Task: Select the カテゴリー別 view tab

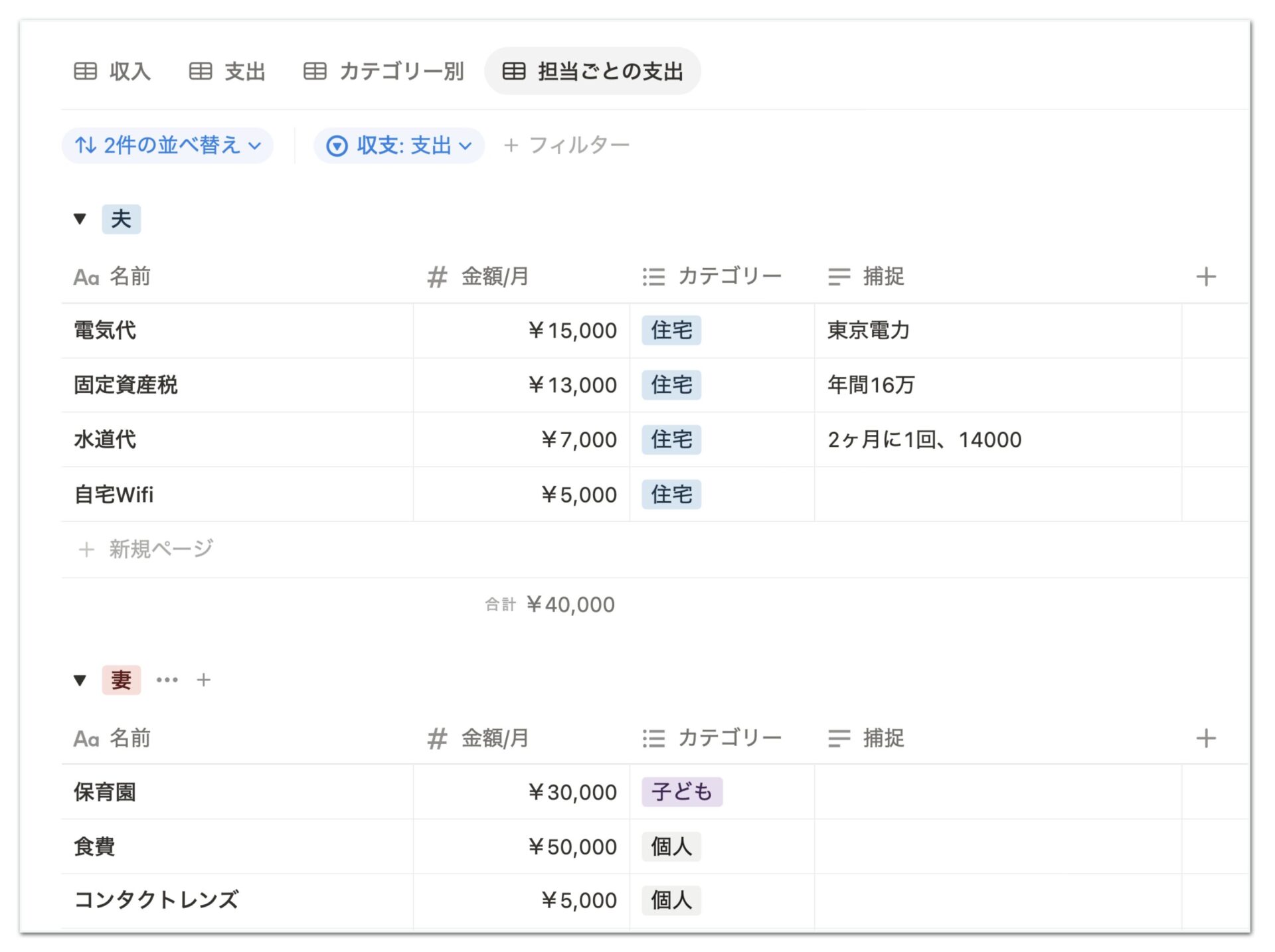Action: click(x=384, y=71)
